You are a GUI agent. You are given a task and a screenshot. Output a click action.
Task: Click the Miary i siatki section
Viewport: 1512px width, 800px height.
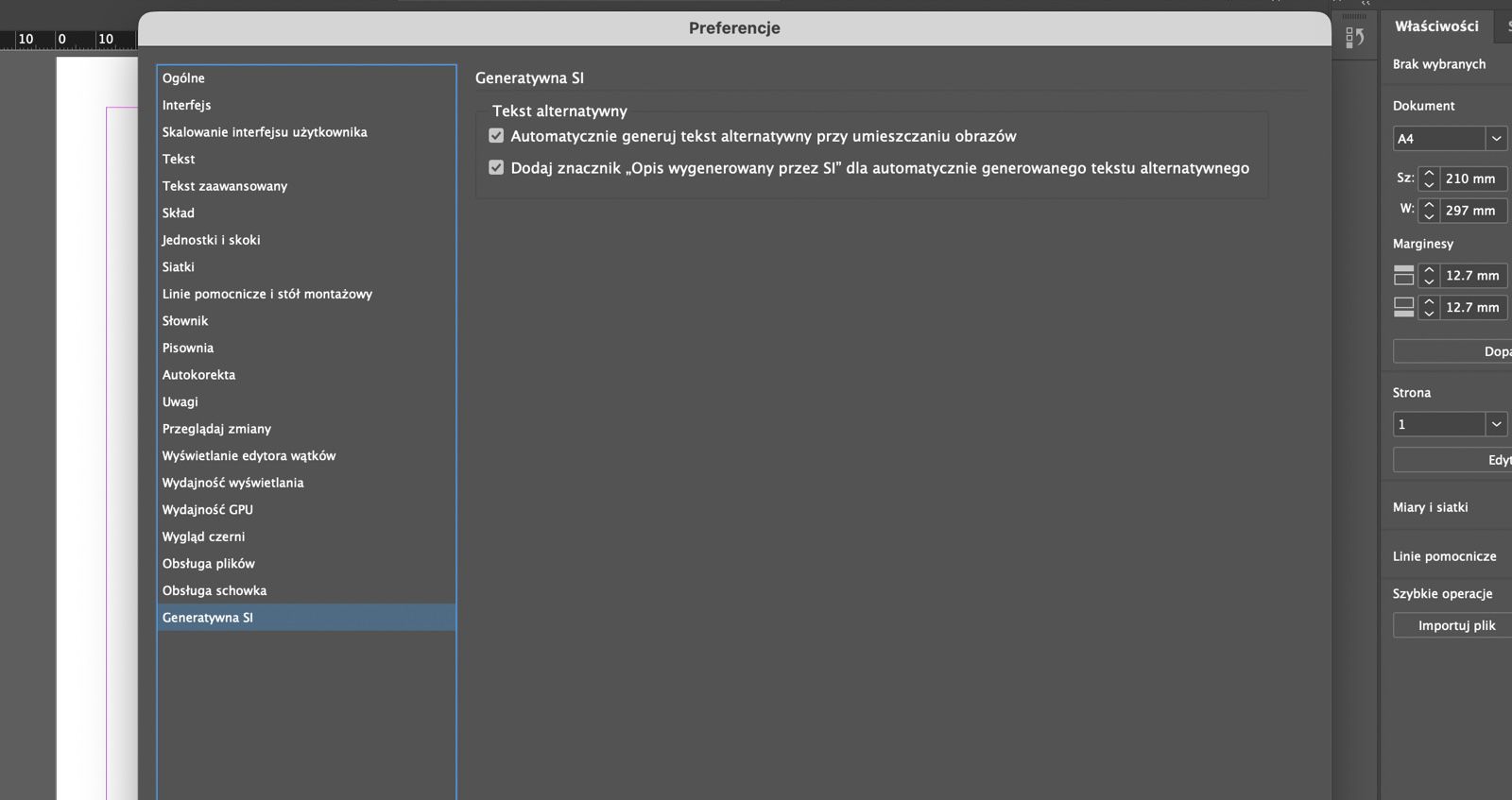[1430, 507]
